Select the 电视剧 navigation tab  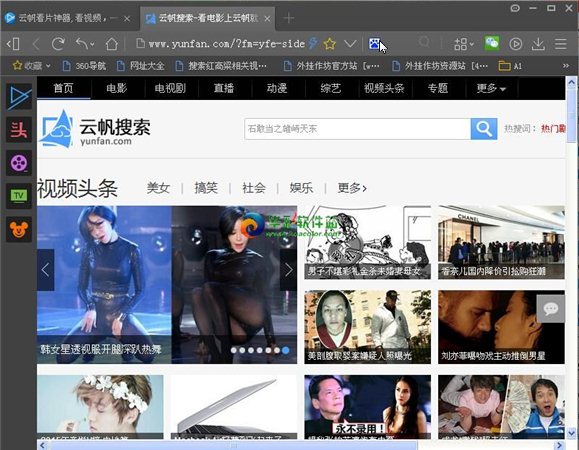click(x=170, y=88)
